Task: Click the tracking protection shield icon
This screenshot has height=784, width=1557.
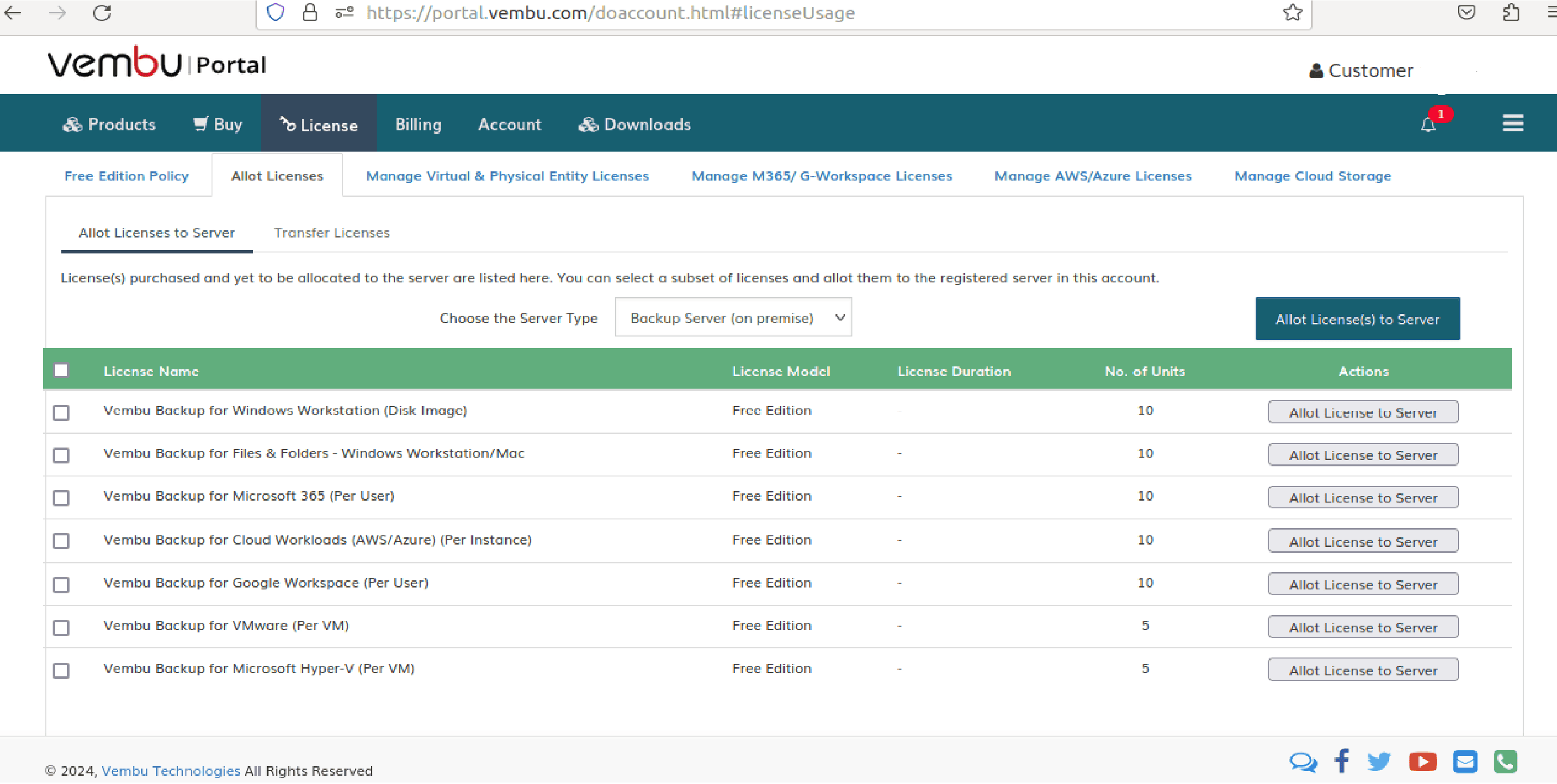Action: point(275,12)
